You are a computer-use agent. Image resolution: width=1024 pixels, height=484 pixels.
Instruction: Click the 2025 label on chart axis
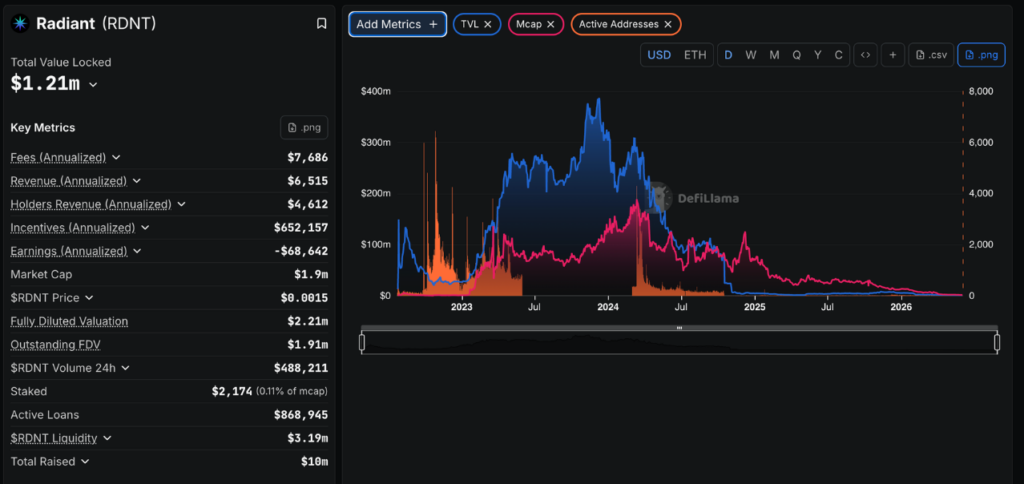point(755,307)
